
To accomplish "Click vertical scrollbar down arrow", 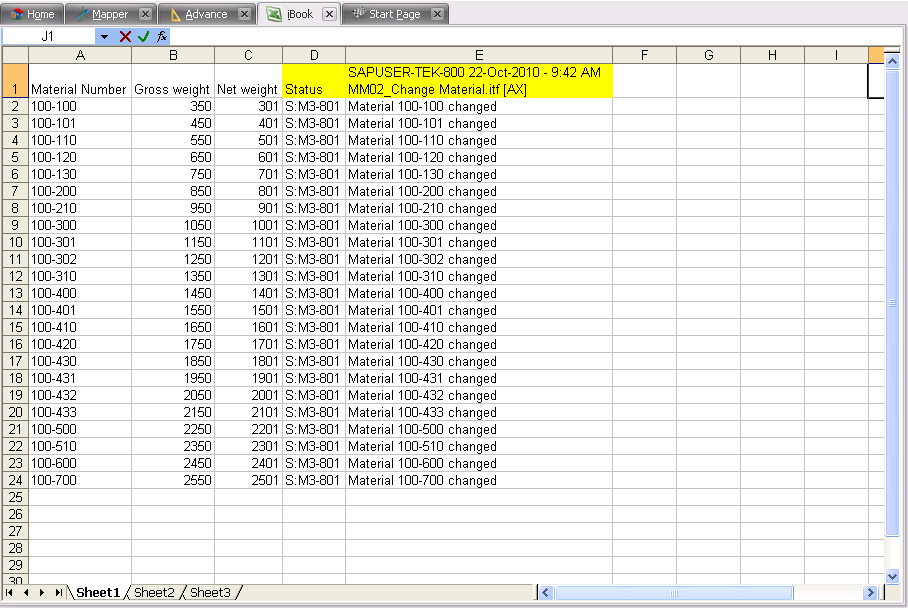I will (x=893, y=576).
